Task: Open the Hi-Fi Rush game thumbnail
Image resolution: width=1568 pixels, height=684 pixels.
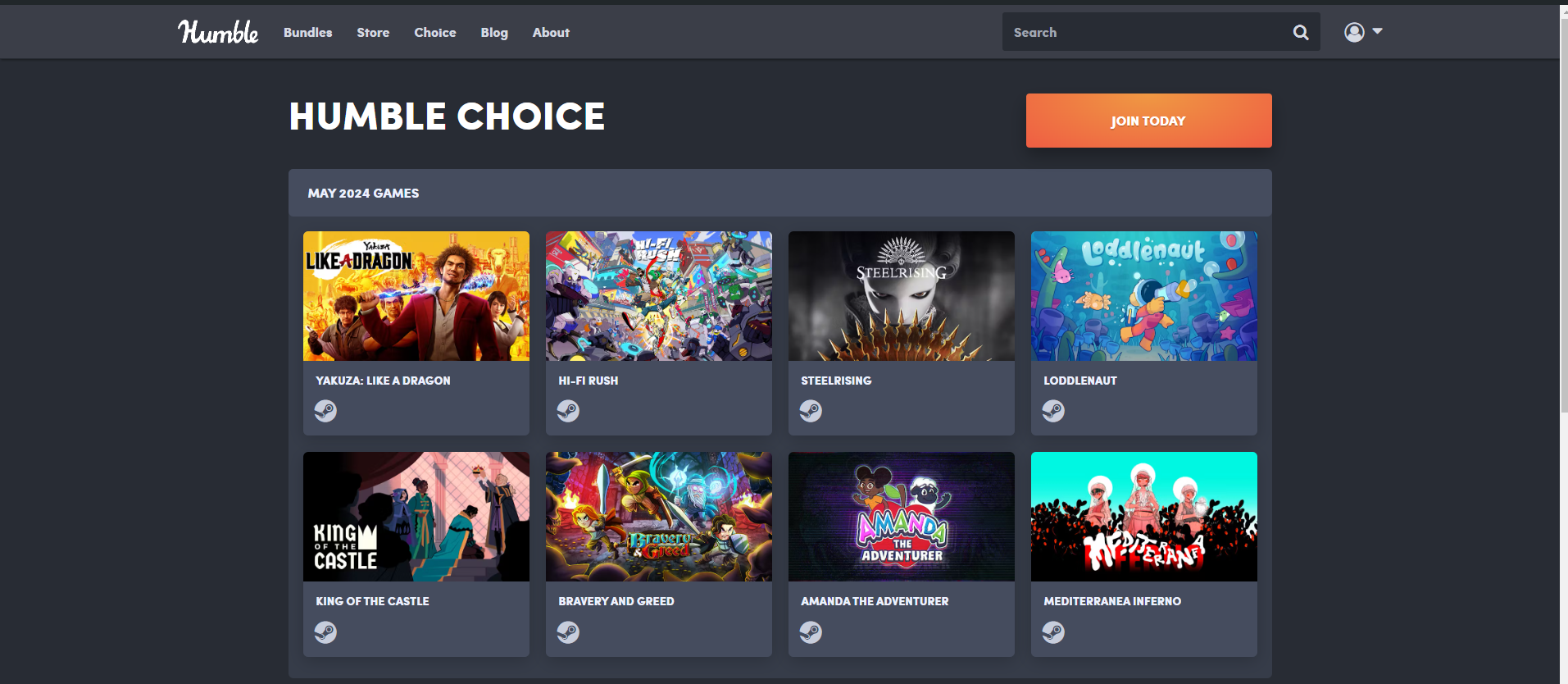Action: [659, 296]
